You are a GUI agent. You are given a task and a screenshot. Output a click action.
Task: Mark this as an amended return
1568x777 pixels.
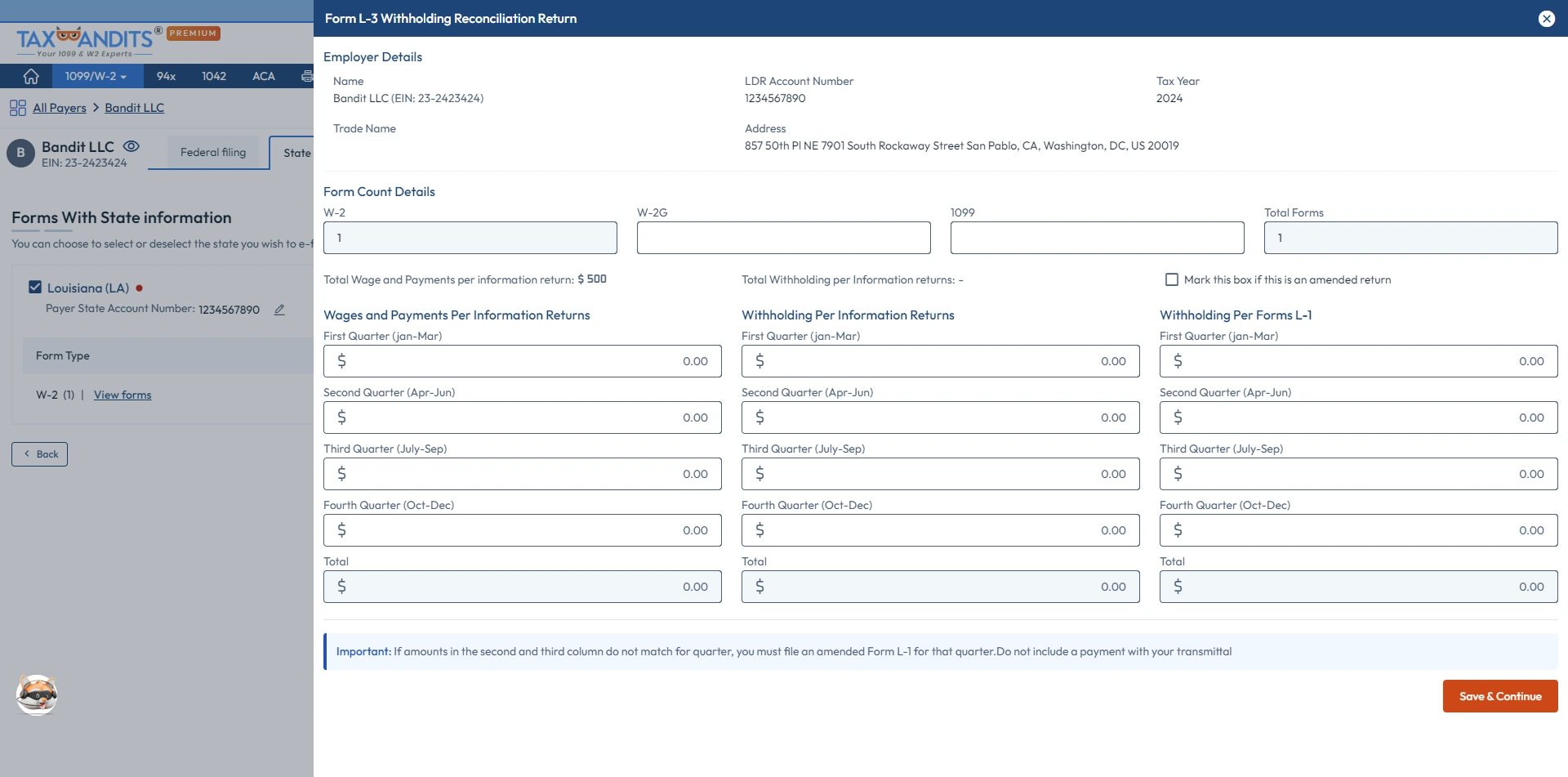click(1172, 279)
